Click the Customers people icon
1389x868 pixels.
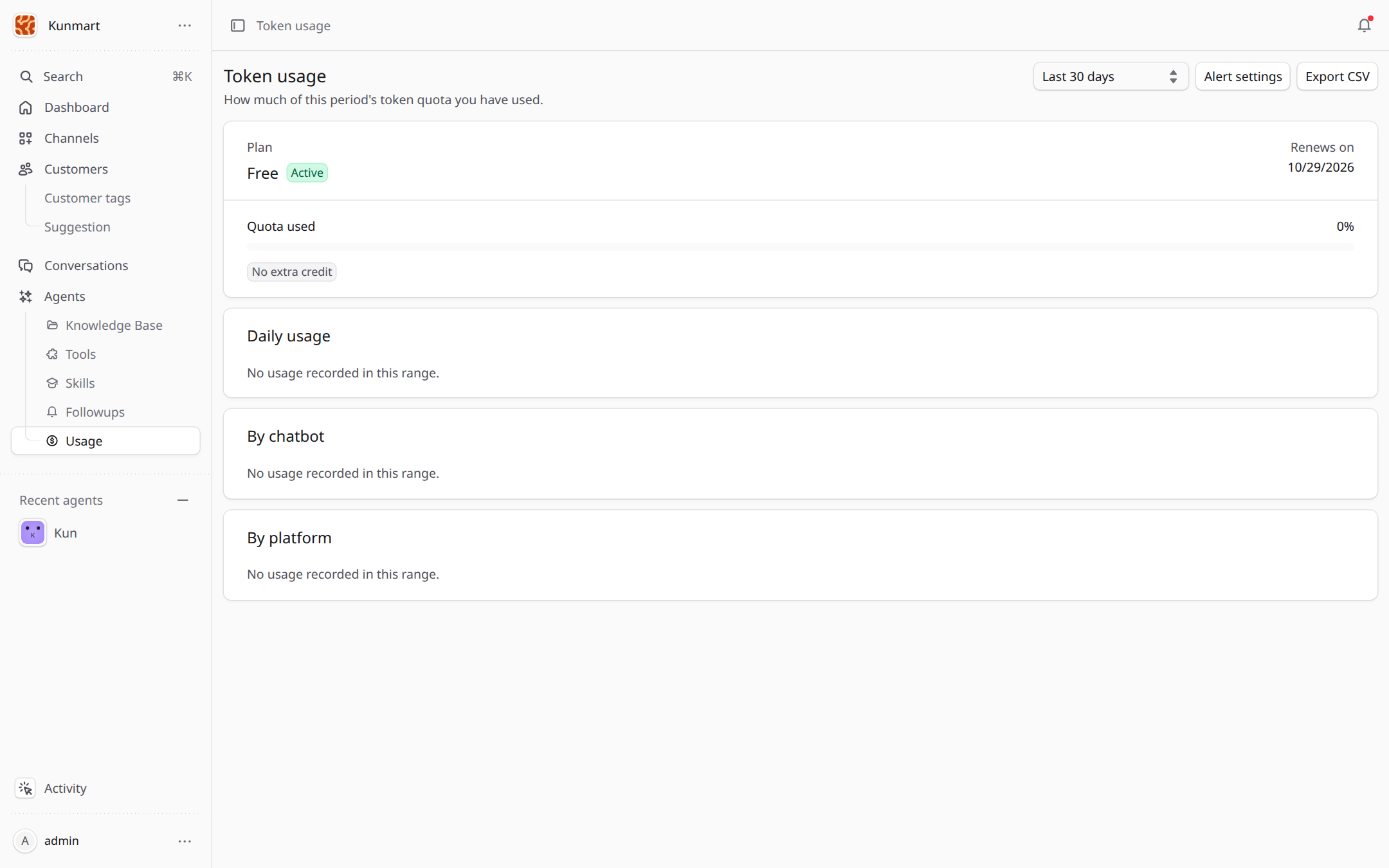tap(26, 169)
